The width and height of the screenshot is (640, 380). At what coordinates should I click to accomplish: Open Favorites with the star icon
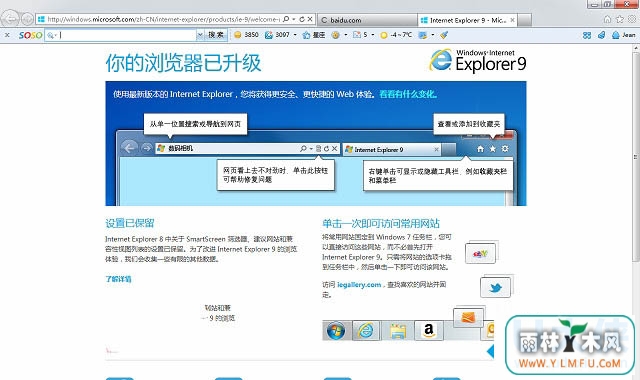tap(620, 19)
